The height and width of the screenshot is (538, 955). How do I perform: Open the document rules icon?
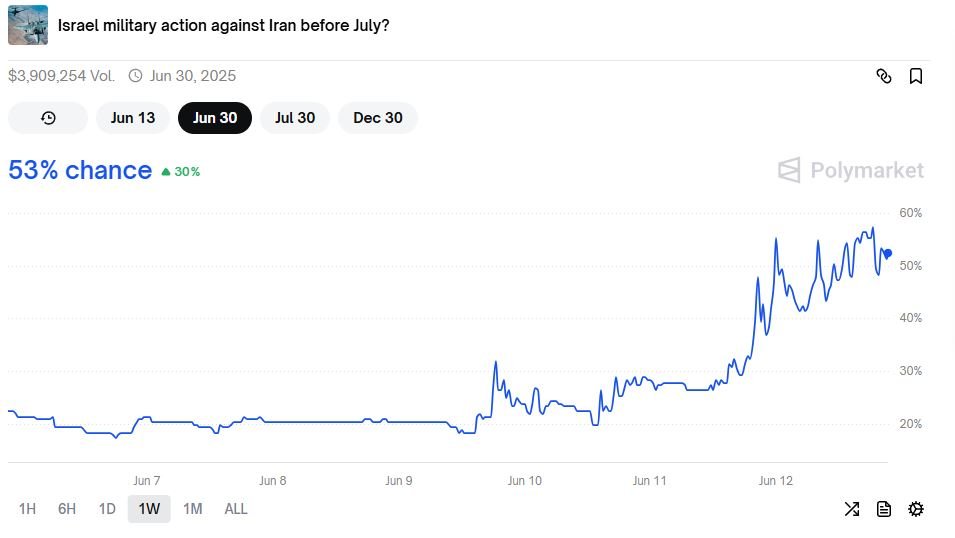click(x=884, y=509)
